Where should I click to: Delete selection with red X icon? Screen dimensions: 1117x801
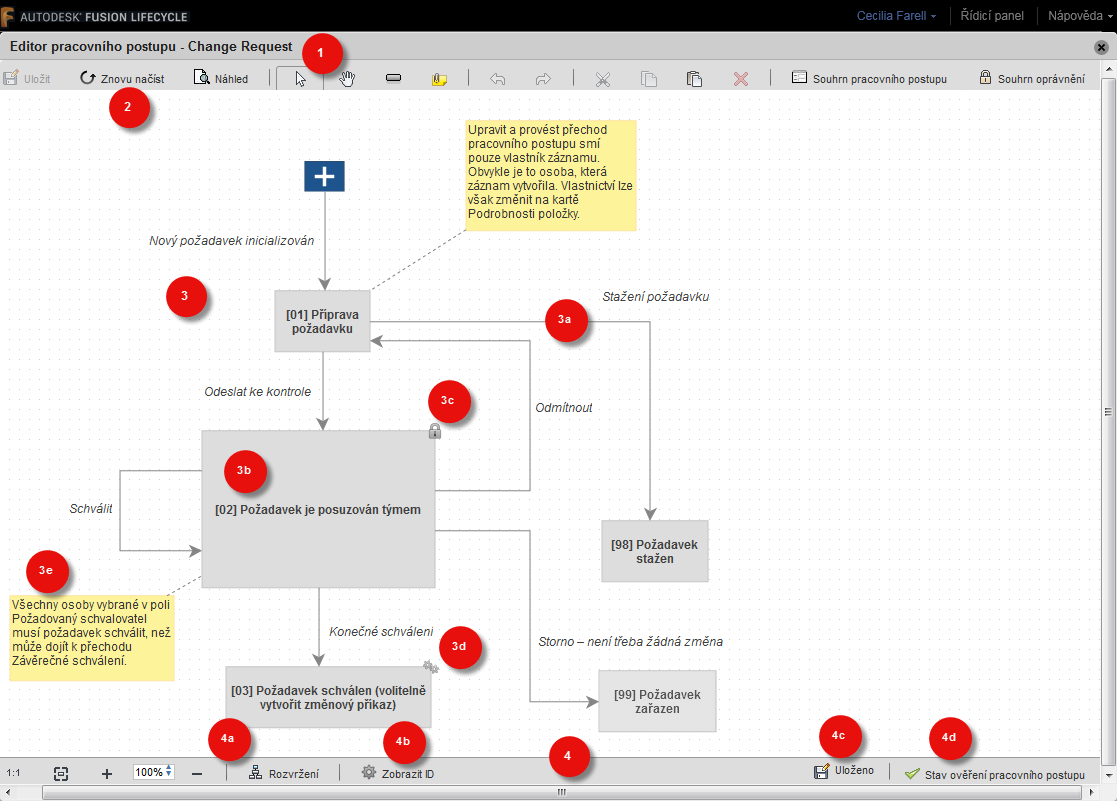click(x=741, y=79)
